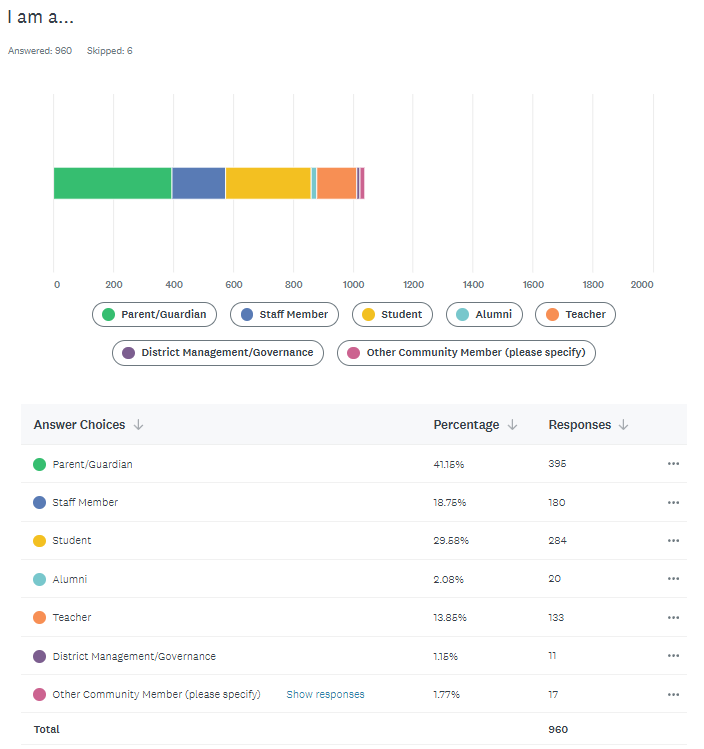The height and width of the screenshot is (749, 704).
Task: Open the three-dot menu for Staff Member row
Action: (x=673, y=502)
